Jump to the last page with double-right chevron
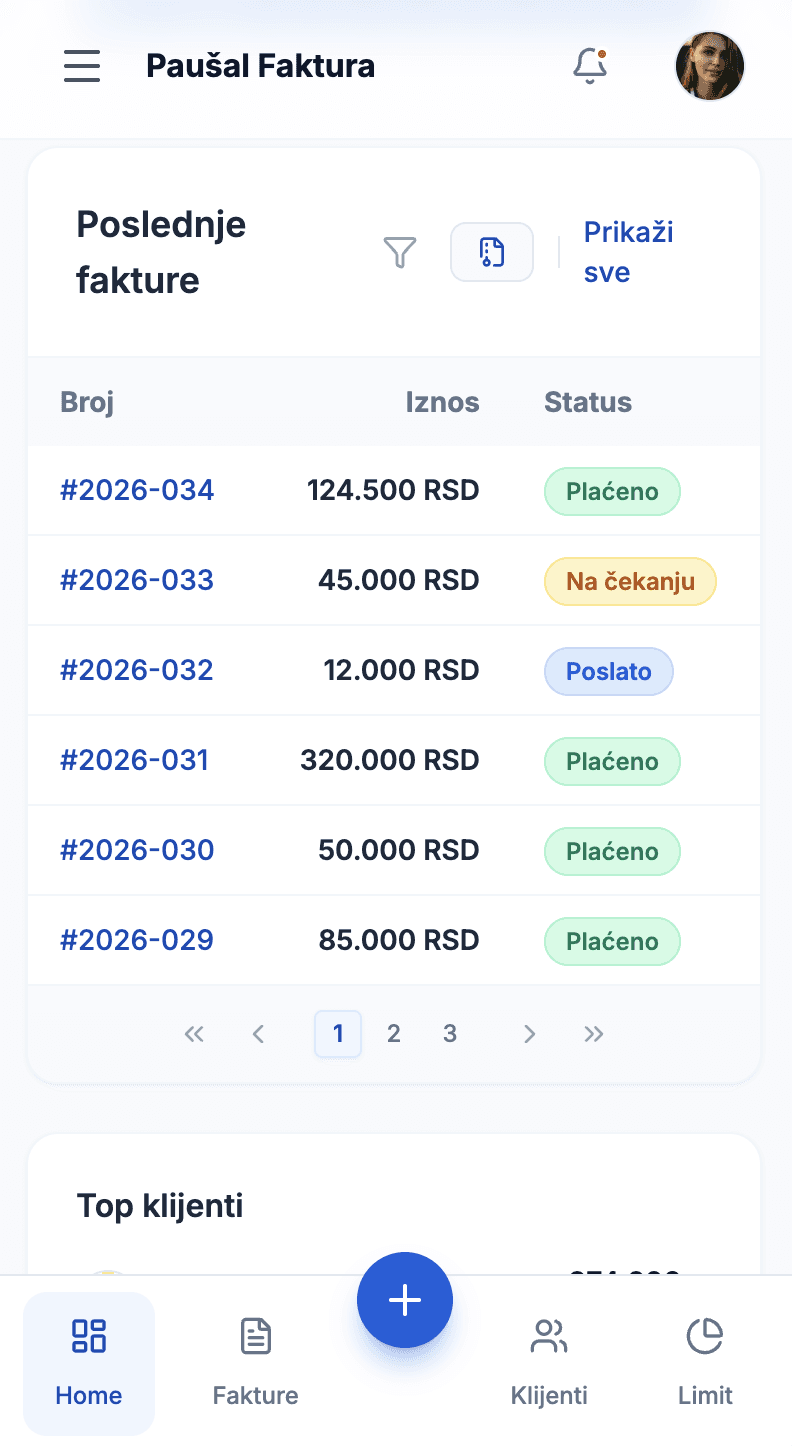 (x=594, y=1034)
